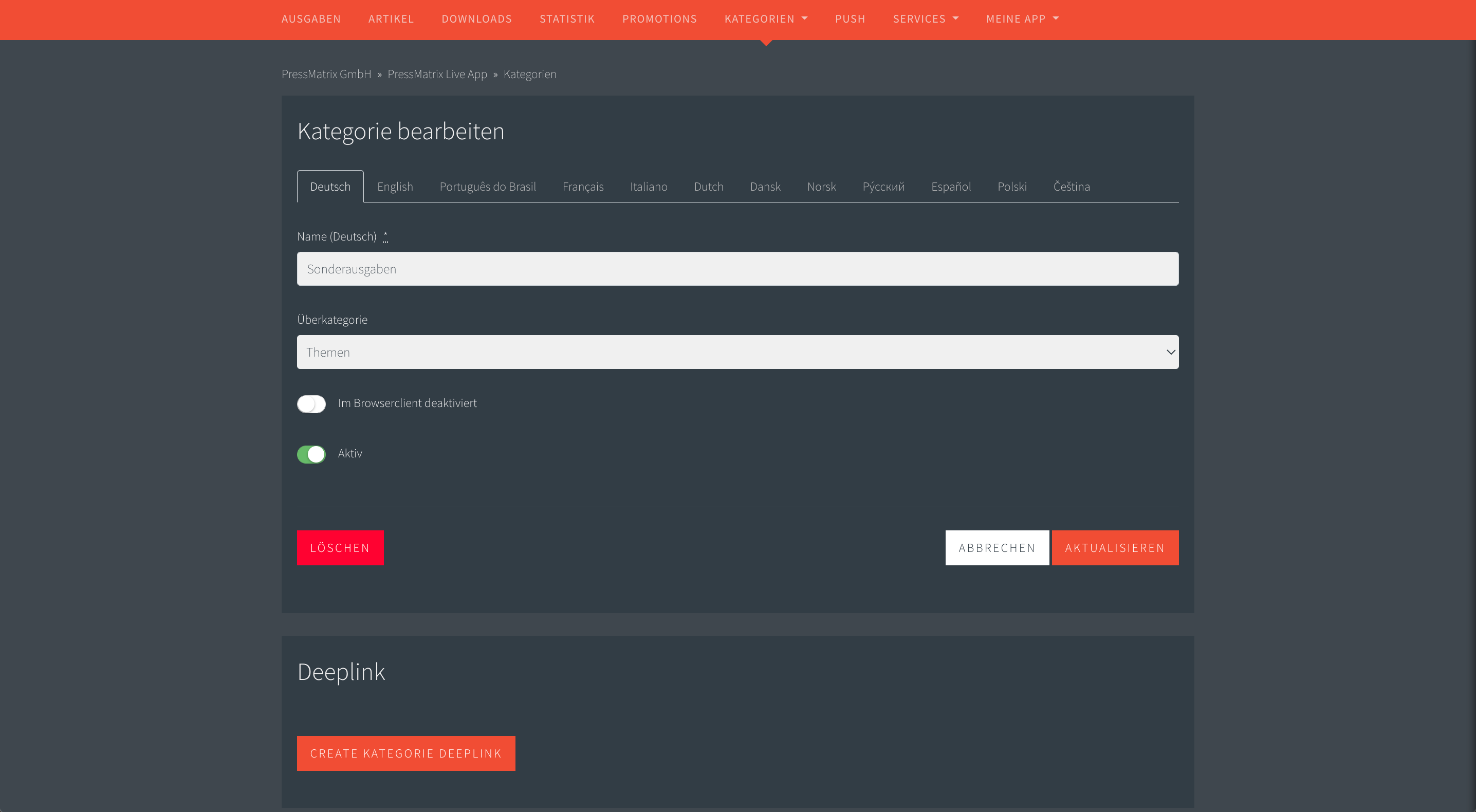Click the Löschen delete button
The height and width of the screenshot is (812, 1476).
pyautogui.click(x=340, y=548)
